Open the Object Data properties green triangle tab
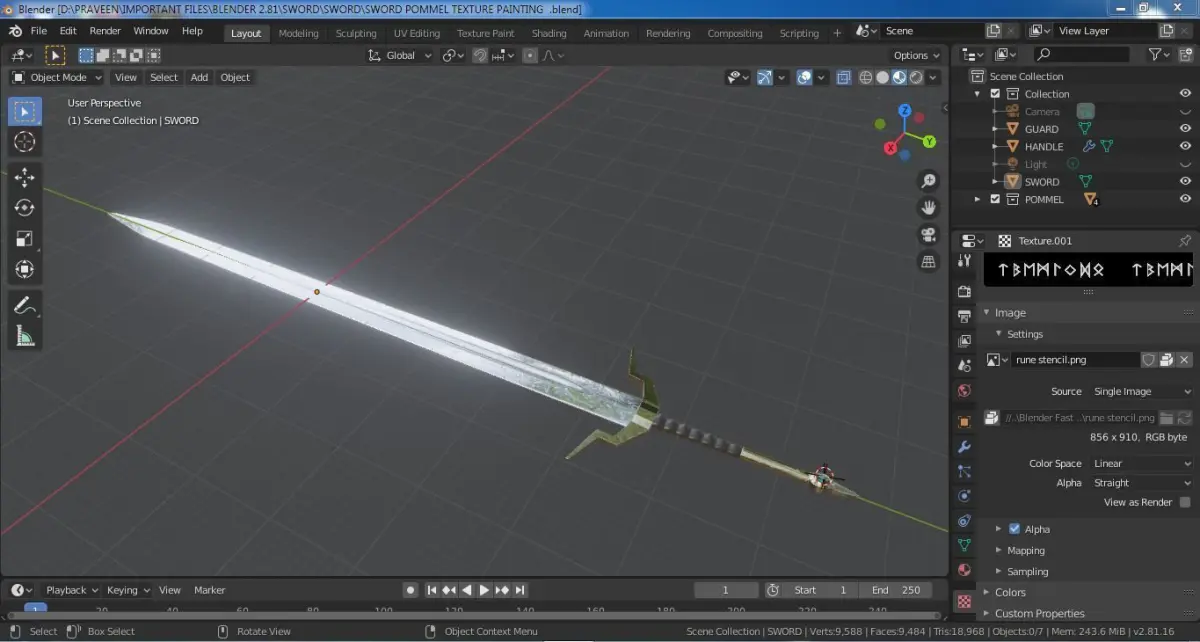Image resolution: width=1200 pixels, height=642 pixels. click(964, 546)
